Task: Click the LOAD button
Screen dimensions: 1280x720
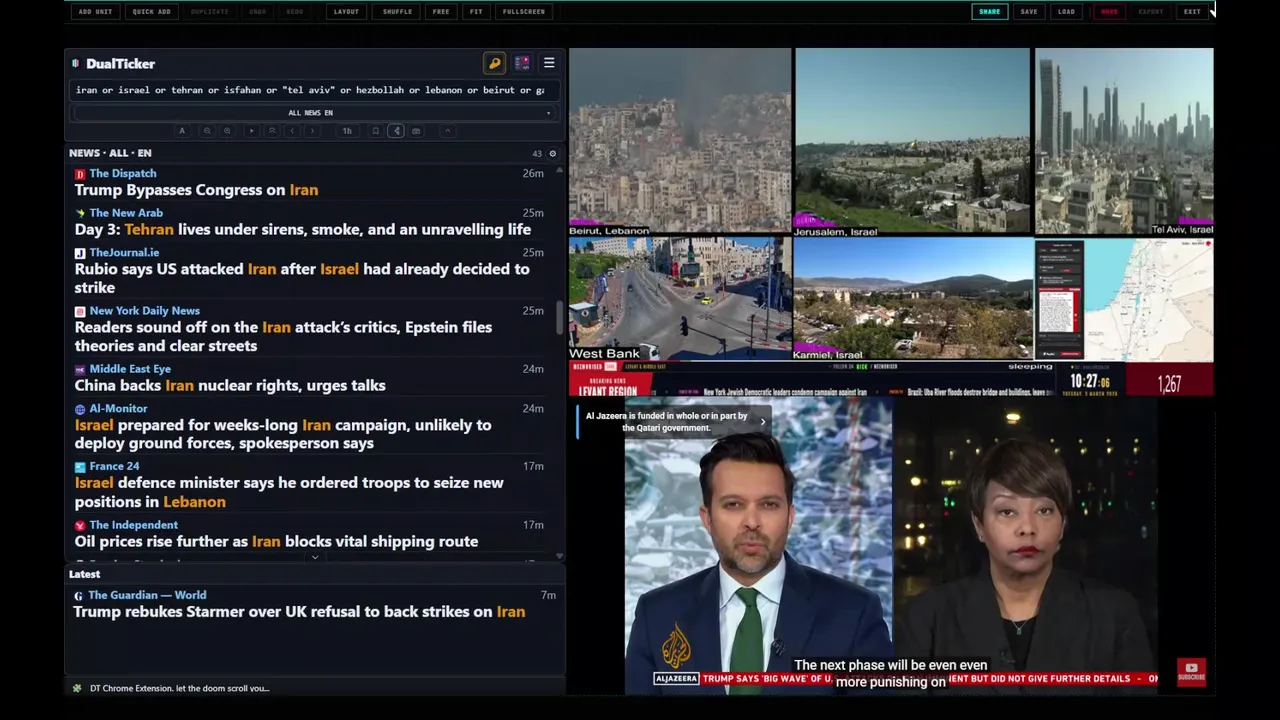Action: (x=1066, y=12)
